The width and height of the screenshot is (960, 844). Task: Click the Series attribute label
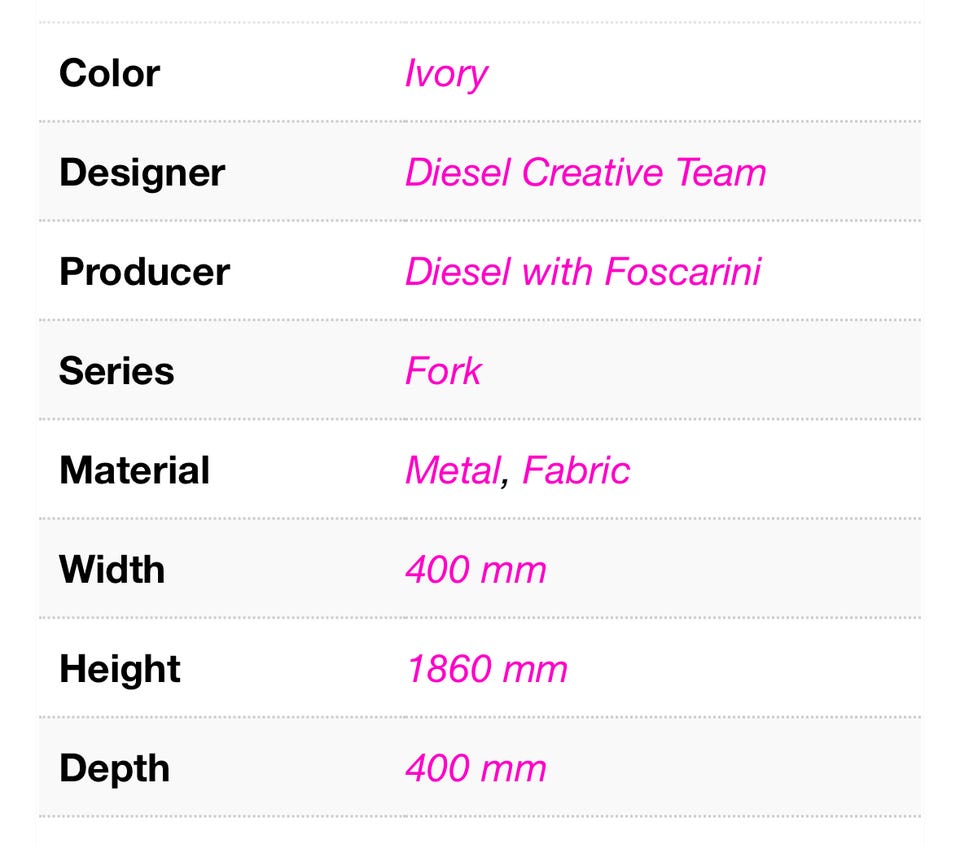coord(116,371)
